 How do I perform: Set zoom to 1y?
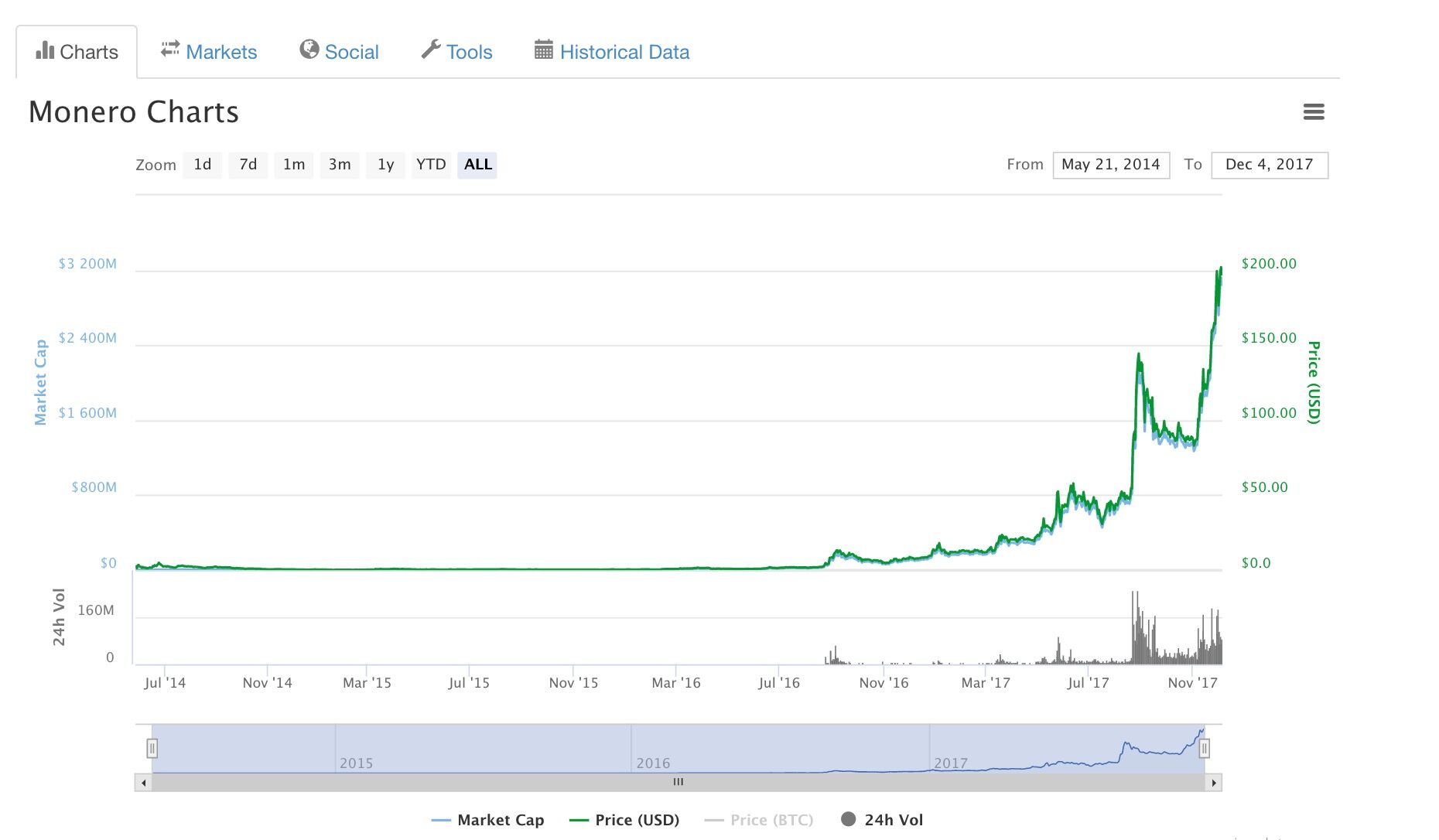[x=385, y=165]
